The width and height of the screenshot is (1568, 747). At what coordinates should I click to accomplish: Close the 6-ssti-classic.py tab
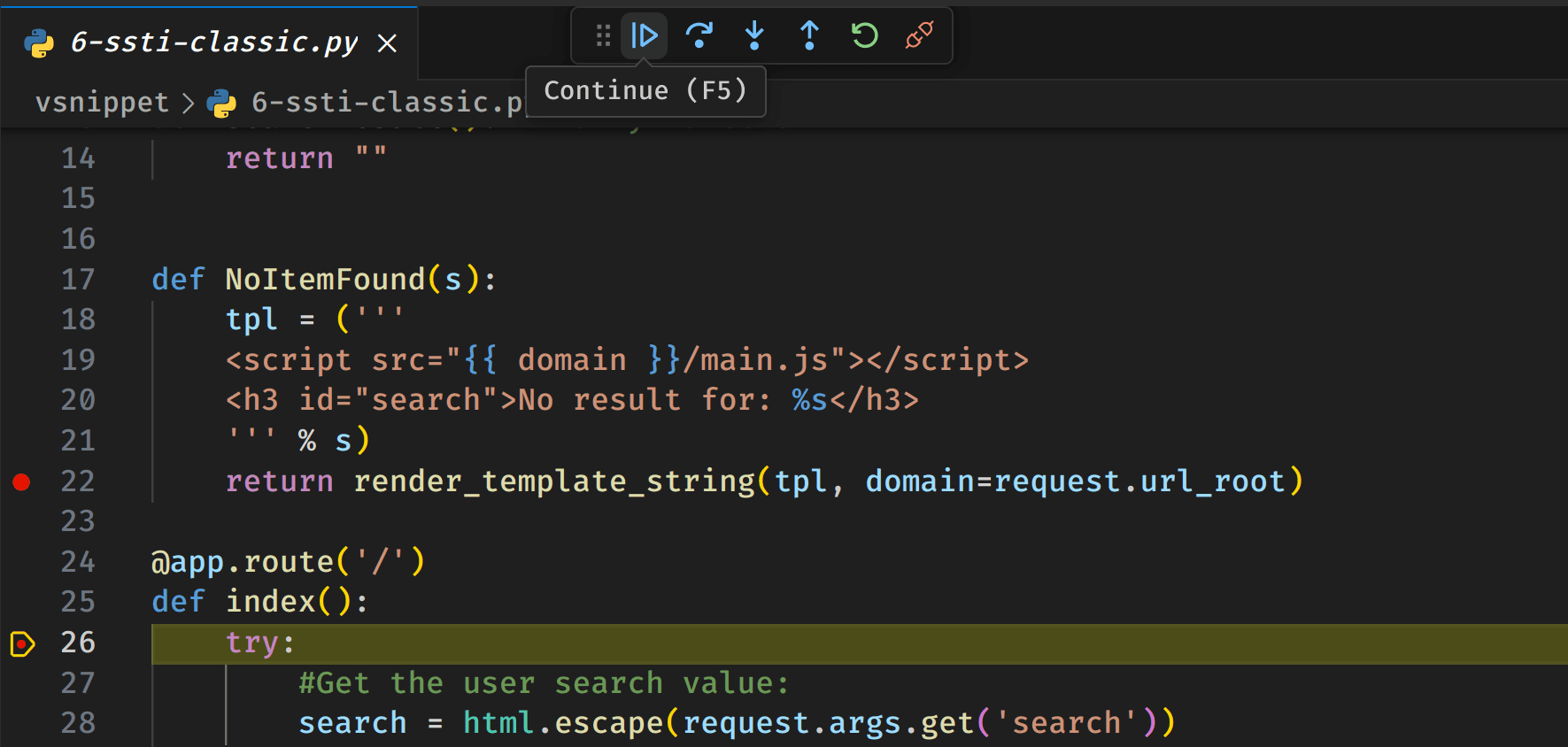pos(387,43)
